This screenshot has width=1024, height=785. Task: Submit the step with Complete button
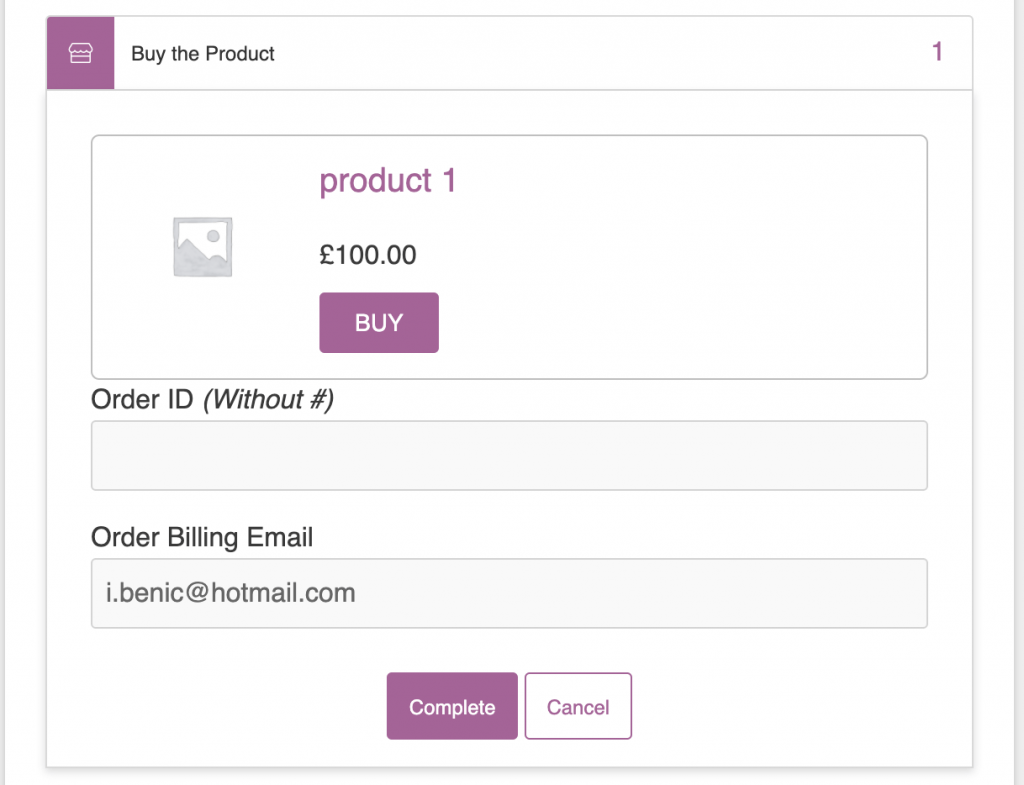[x=452, y=706]
